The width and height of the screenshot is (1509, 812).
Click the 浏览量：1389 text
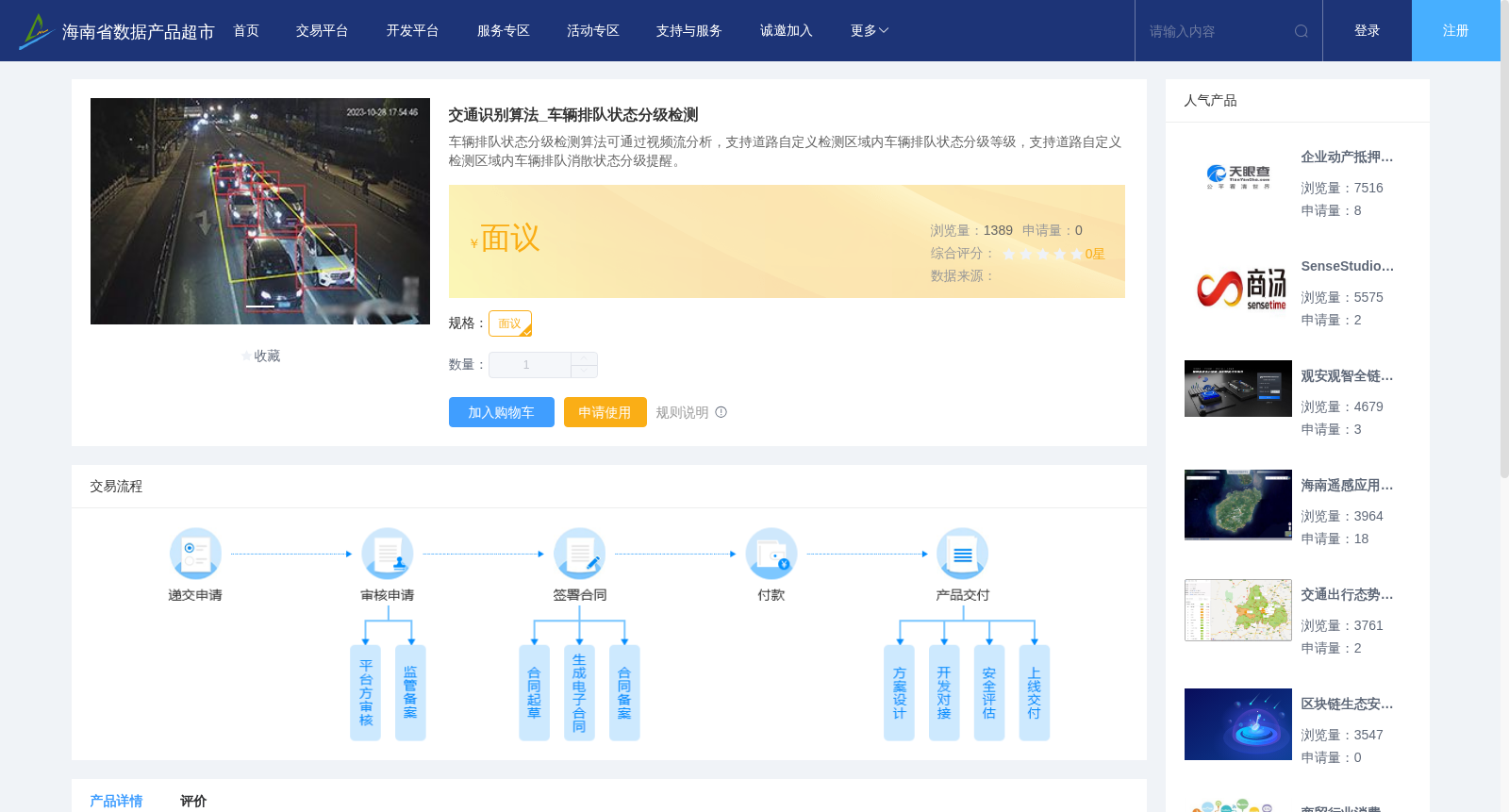pos(971,231)
